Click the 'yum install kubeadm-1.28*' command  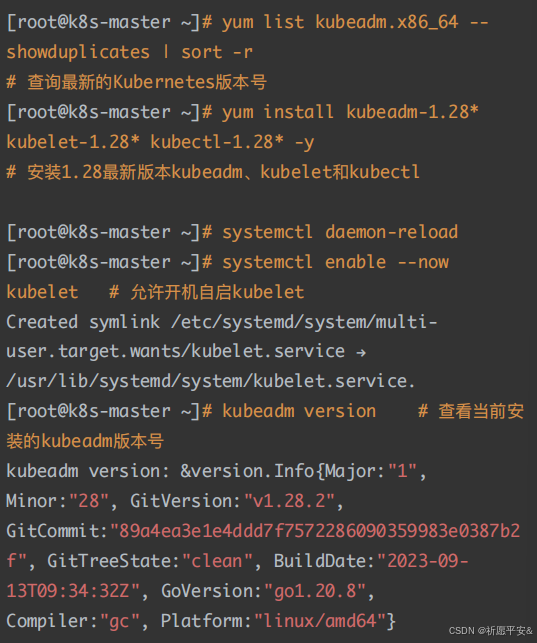tap(350, 112)
